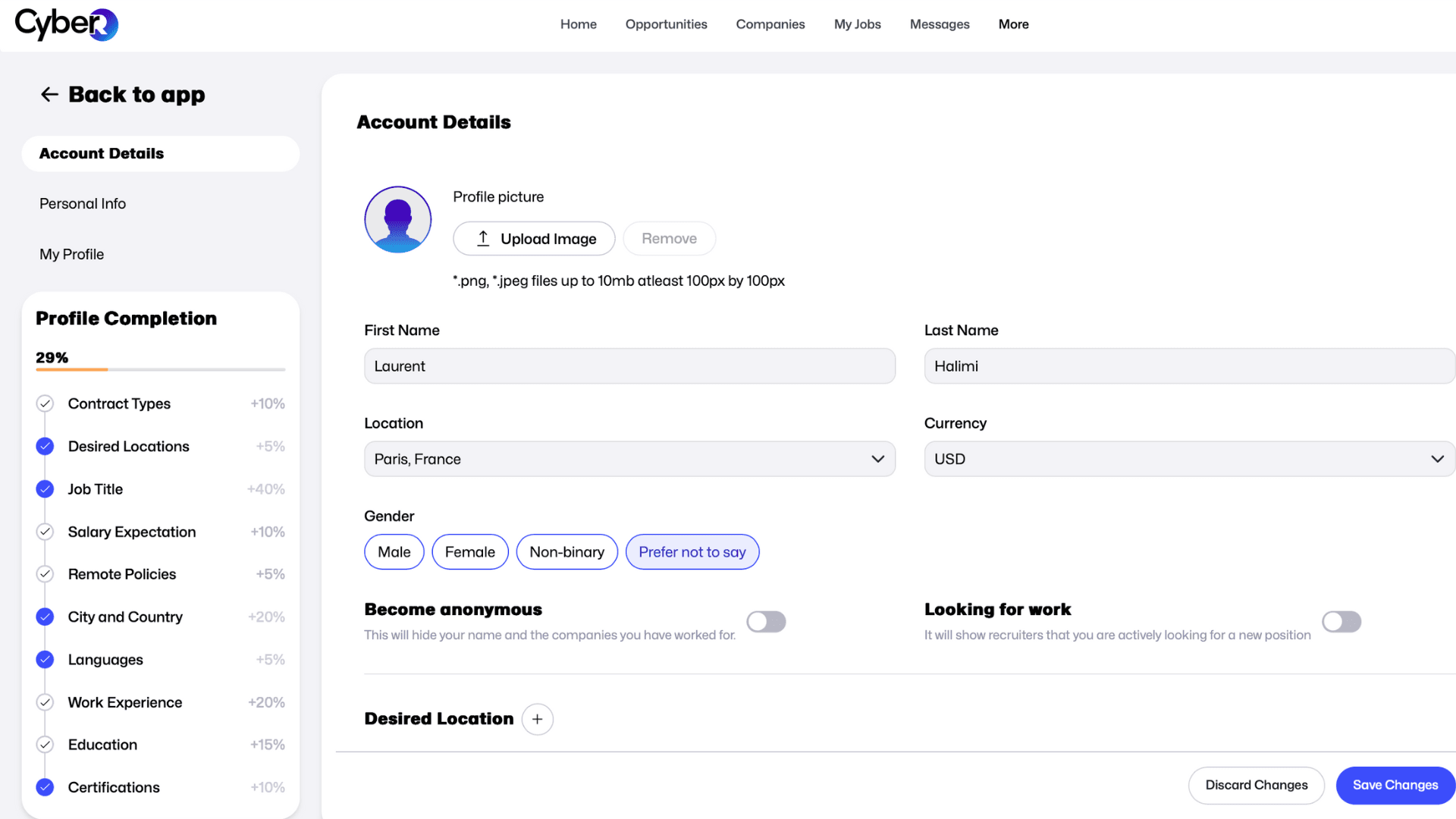Click the Contract Types checkmark icon
The width and height of the screenshot is (1456, 819).
(x=45, y=403)
